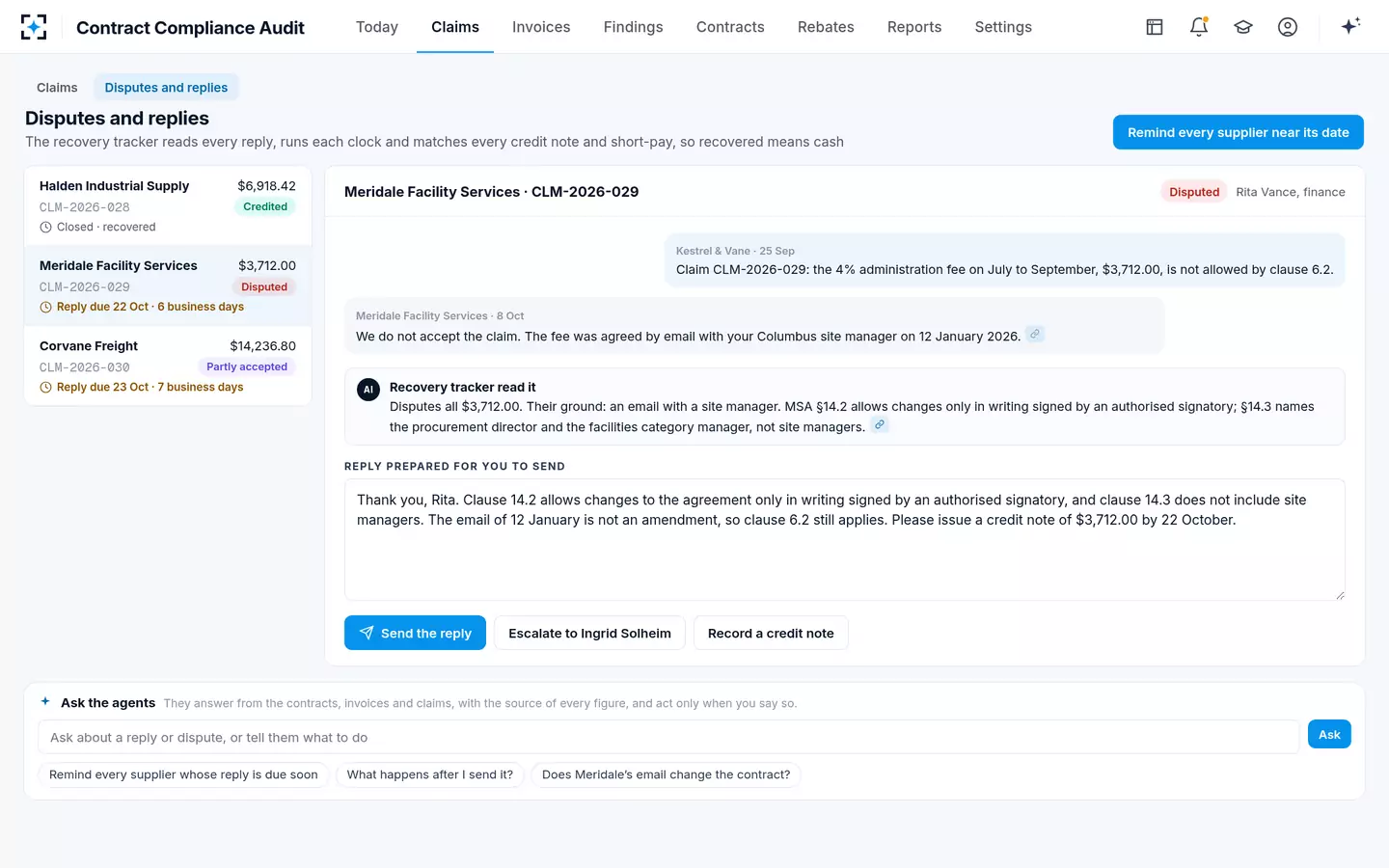Click the Disputed status badge in claim header
Viewport: 1389px width, 868px height.
pyautogui.click(x=1194, y=192)
